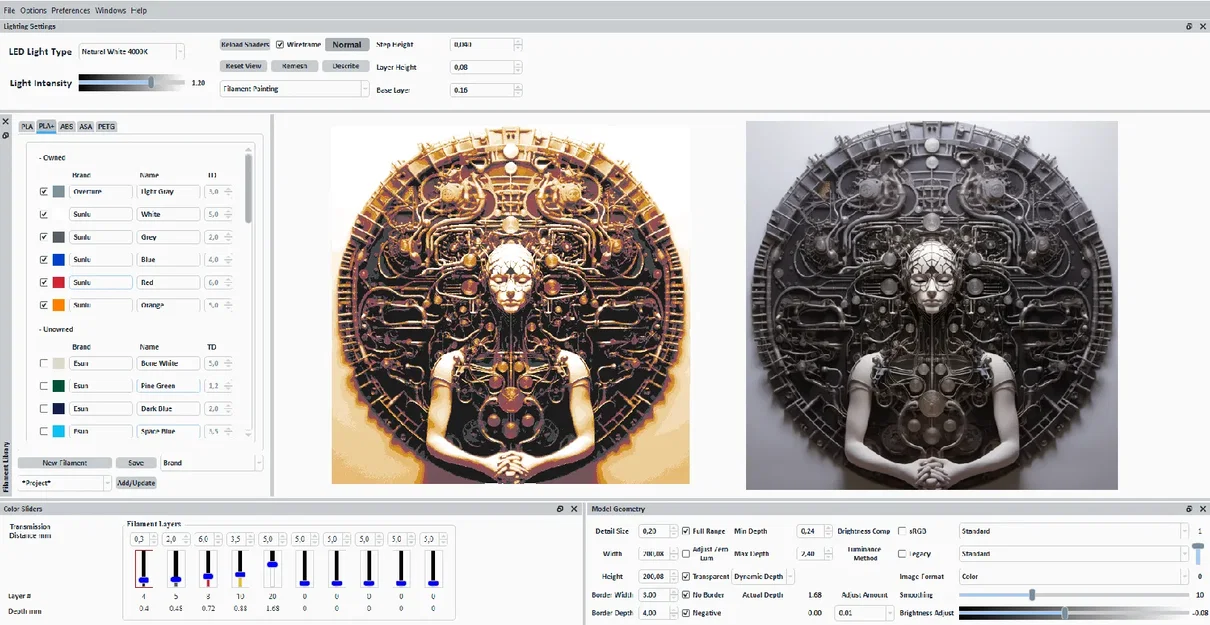1210x625 pixels.
Task: Click the Overture Light Gray color swatch
Action: (59, 191)
